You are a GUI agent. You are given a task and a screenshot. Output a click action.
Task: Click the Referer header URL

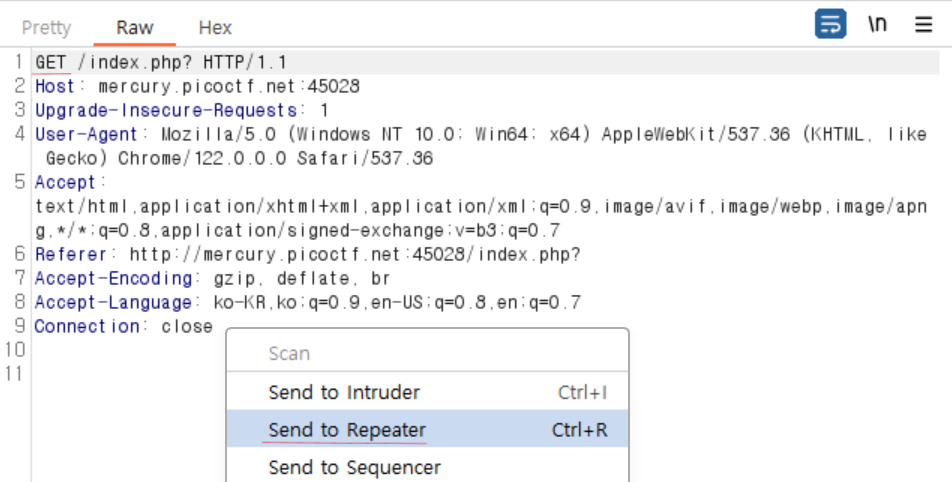pos(355,254)
